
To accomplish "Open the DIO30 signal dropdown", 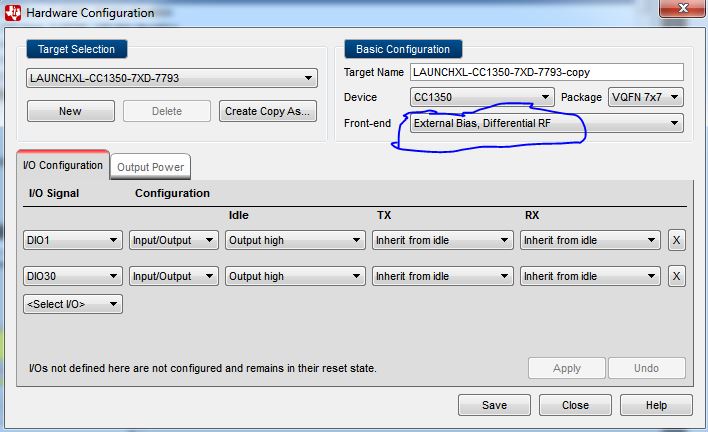I will point(73,276).
